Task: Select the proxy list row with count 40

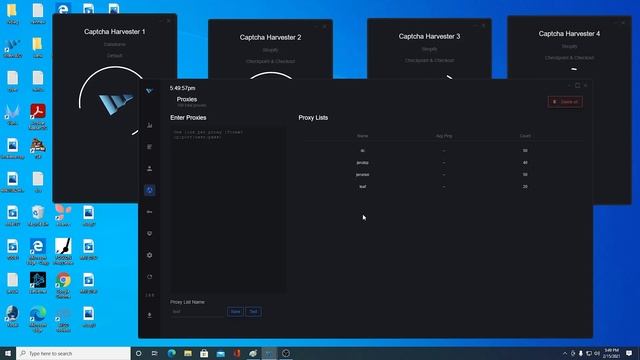Action: click(444, 162)
